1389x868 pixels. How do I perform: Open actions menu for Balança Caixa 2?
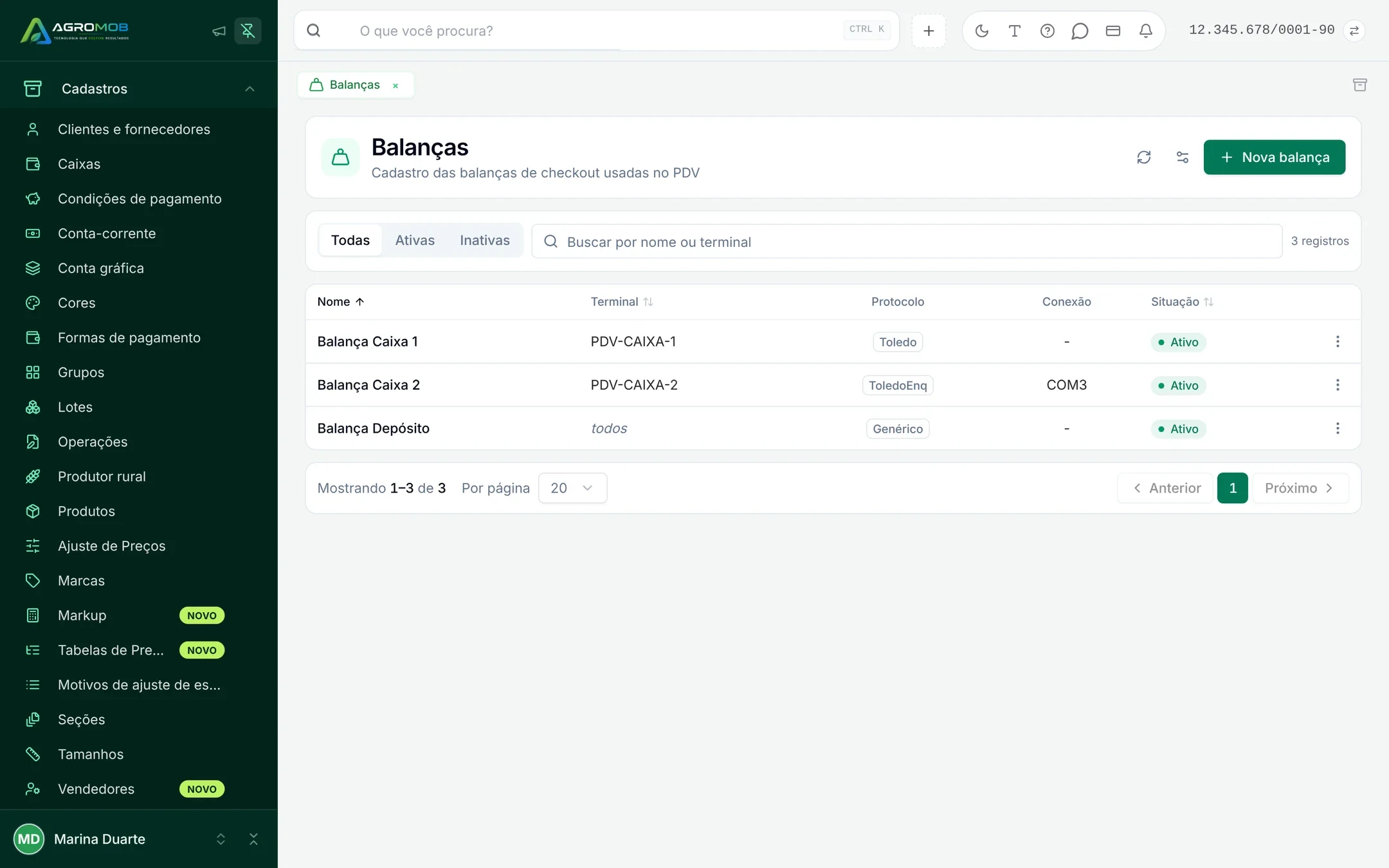pyautogui.click(x=1338, y=384)
